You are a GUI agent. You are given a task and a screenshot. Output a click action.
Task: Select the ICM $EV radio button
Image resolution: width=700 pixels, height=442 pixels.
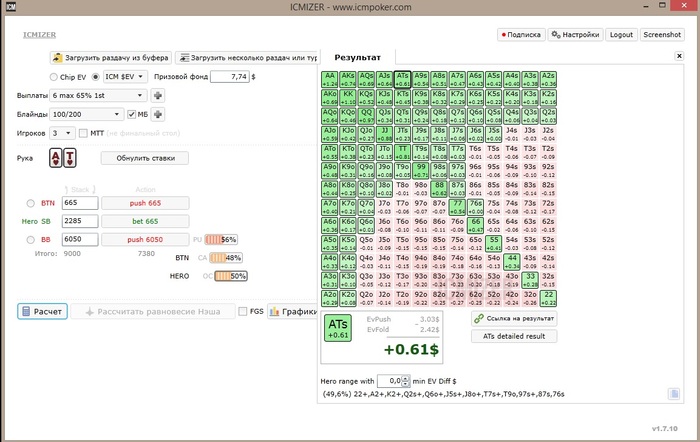(96, 77)
